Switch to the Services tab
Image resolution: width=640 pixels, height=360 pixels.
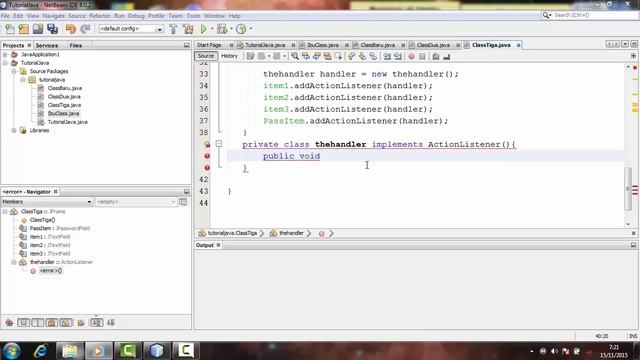tap(47, 45)
